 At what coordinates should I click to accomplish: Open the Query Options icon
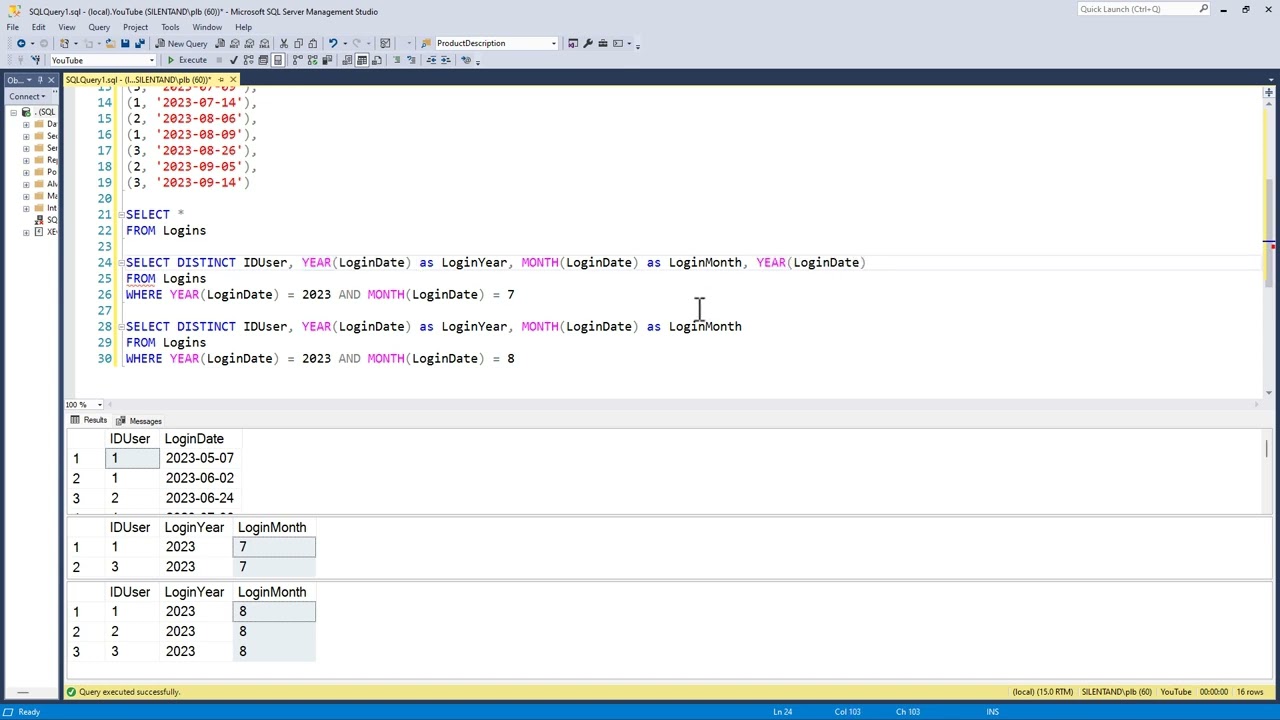[263, 60]
